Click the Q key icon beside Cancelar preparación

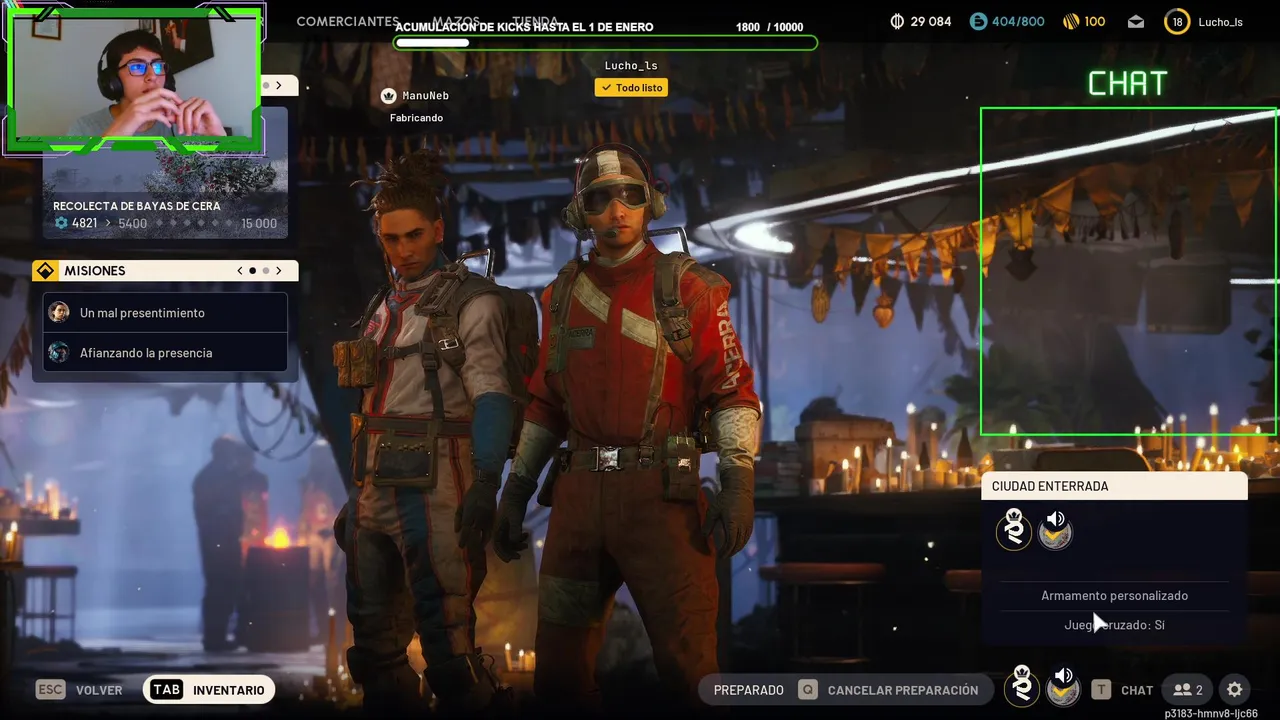(807, 690)
